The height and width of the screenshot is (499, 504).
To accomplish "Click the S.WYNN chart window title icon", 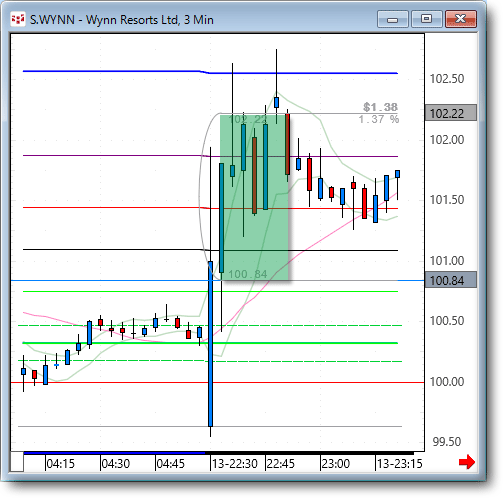I will [18, 19].
